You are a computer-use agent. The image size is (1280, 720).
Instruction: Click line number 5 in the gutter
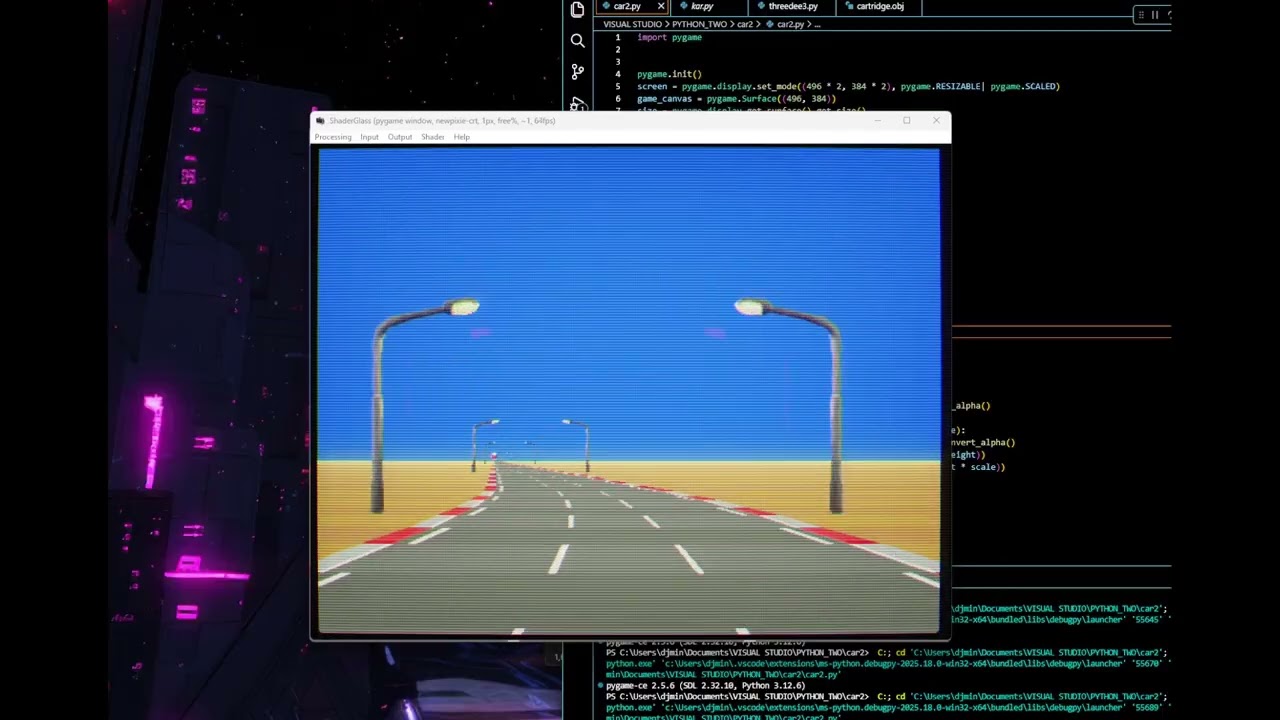tap(617, 86)
